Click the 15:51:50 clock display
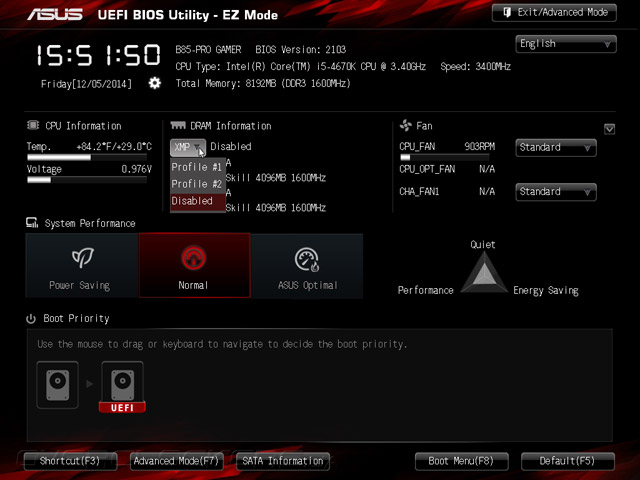Image resolution: width=640 pixels, height=480 pixels. (x=98, y=56)
